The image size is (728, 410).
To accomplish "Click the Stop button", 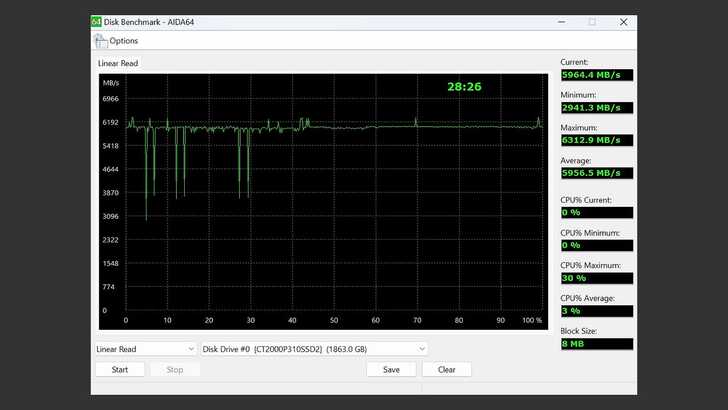I will [174, 369].
